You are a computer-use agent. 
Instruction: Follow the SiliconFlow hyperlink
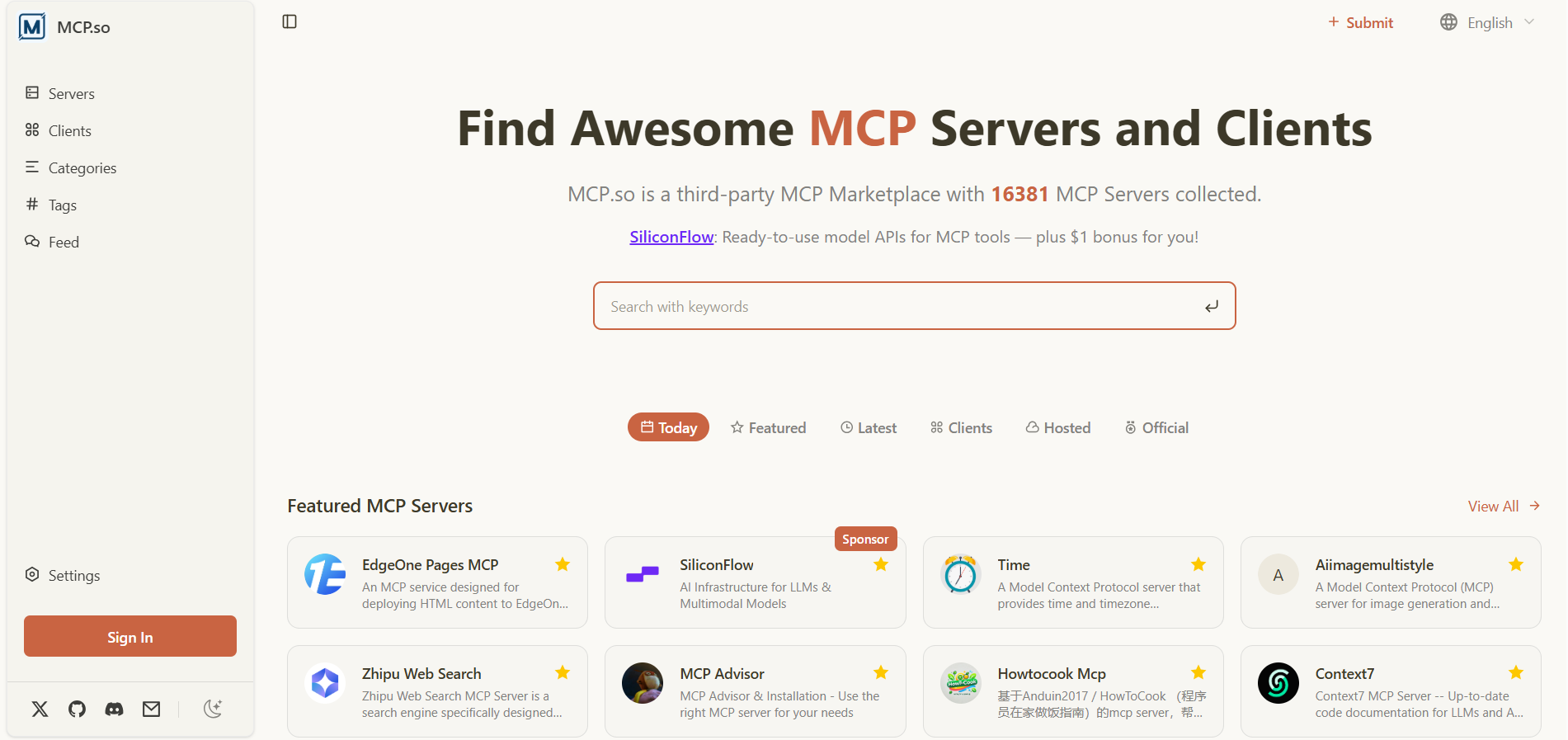[x=671, y=237]
